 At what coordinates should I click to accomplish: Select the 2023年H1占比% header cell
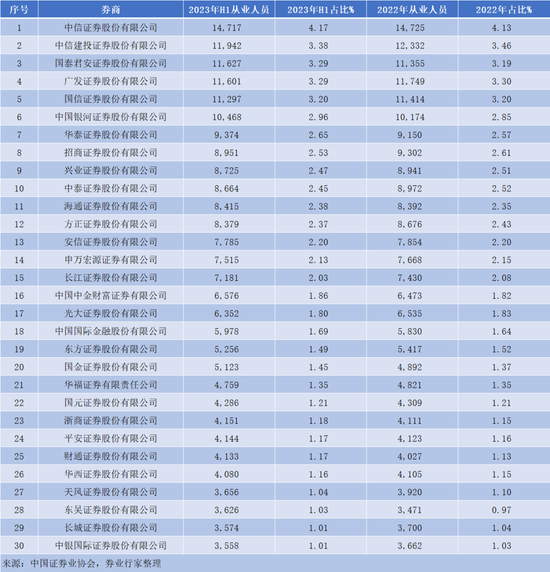pyautogui.click(x=321, y=9)
